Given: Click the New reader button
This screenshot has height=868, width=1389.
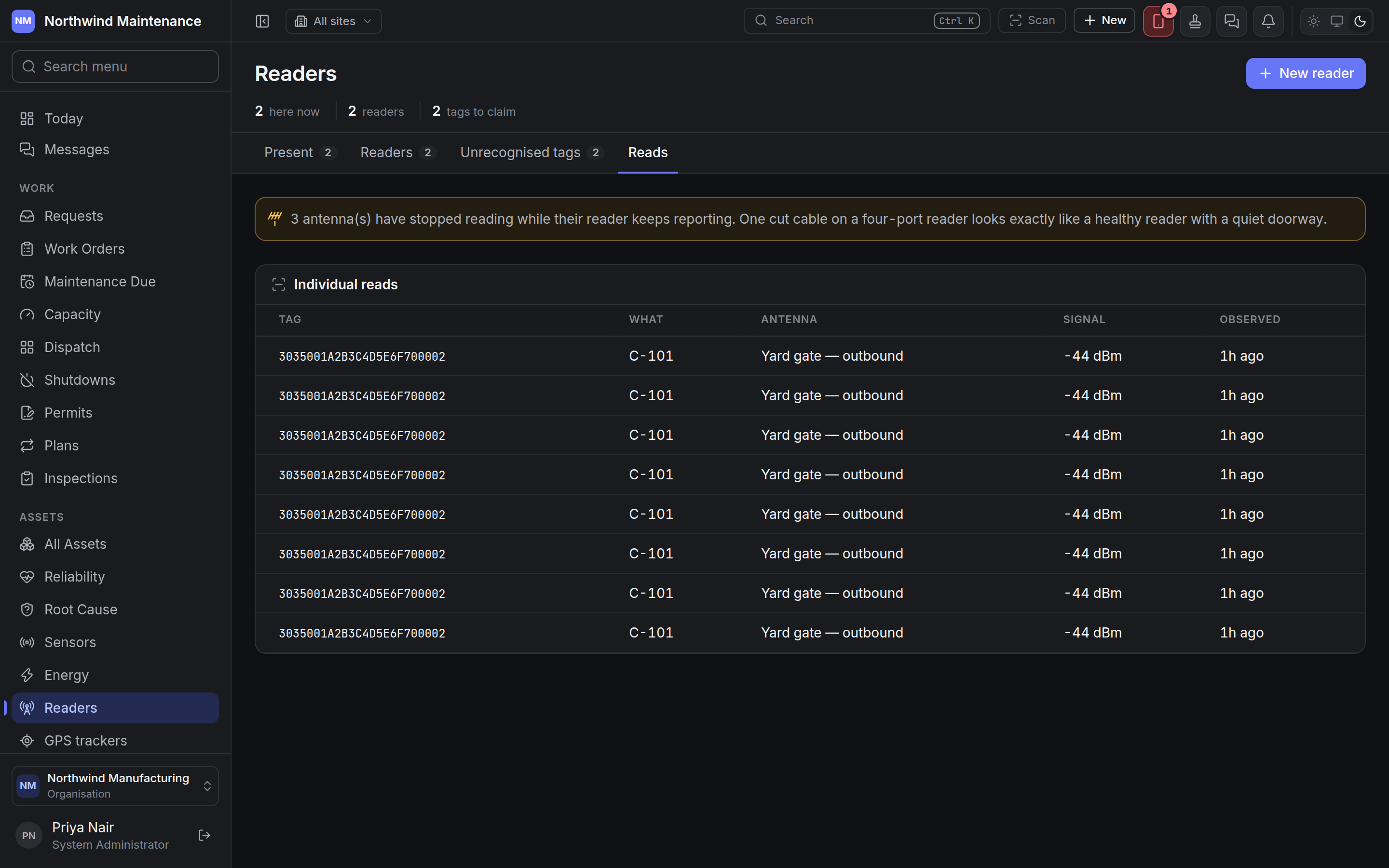Looking at the screenshot, I should click(x=1305, y=73).
